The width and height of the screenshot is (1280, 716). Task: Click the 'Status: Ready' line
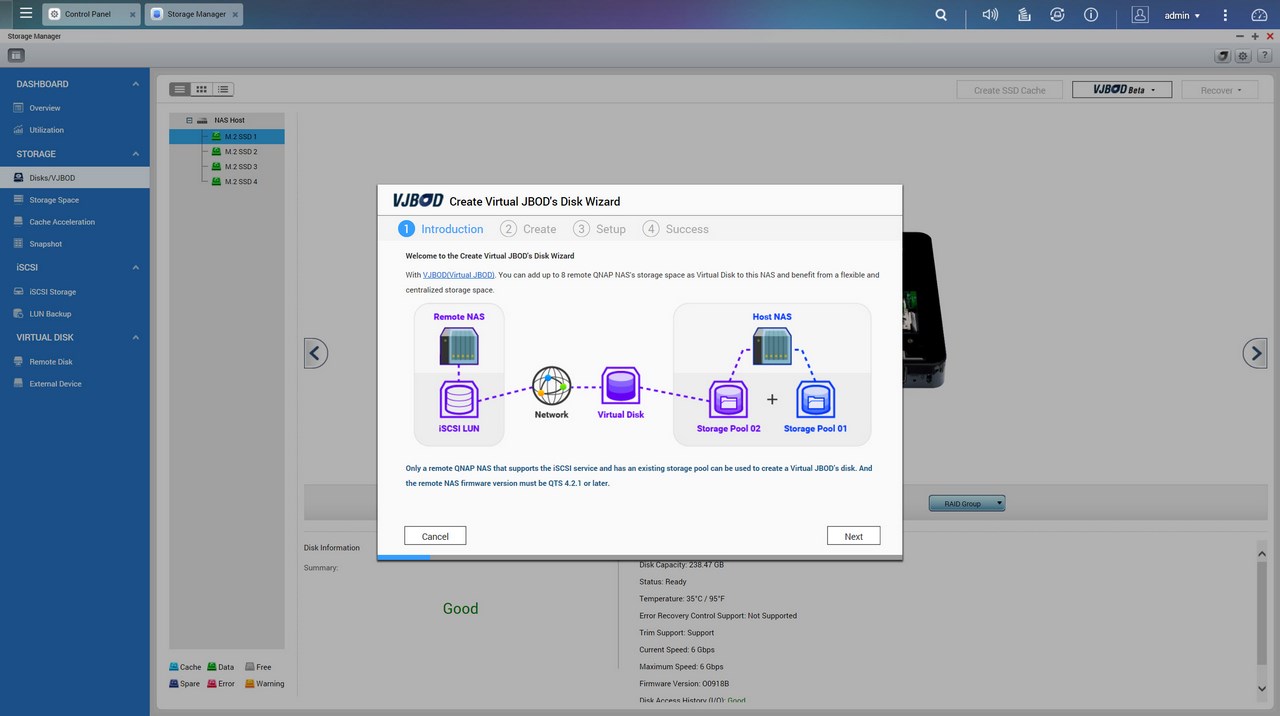click(x=663, y=582)
